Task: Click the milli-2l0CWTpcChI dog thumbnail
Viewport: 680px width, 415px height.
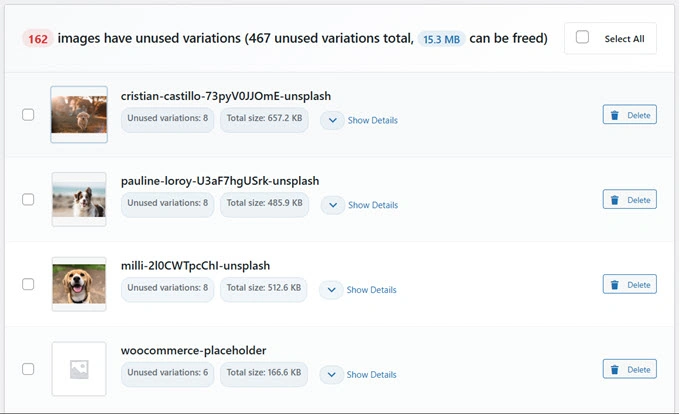Action: [x=79, y=284]
